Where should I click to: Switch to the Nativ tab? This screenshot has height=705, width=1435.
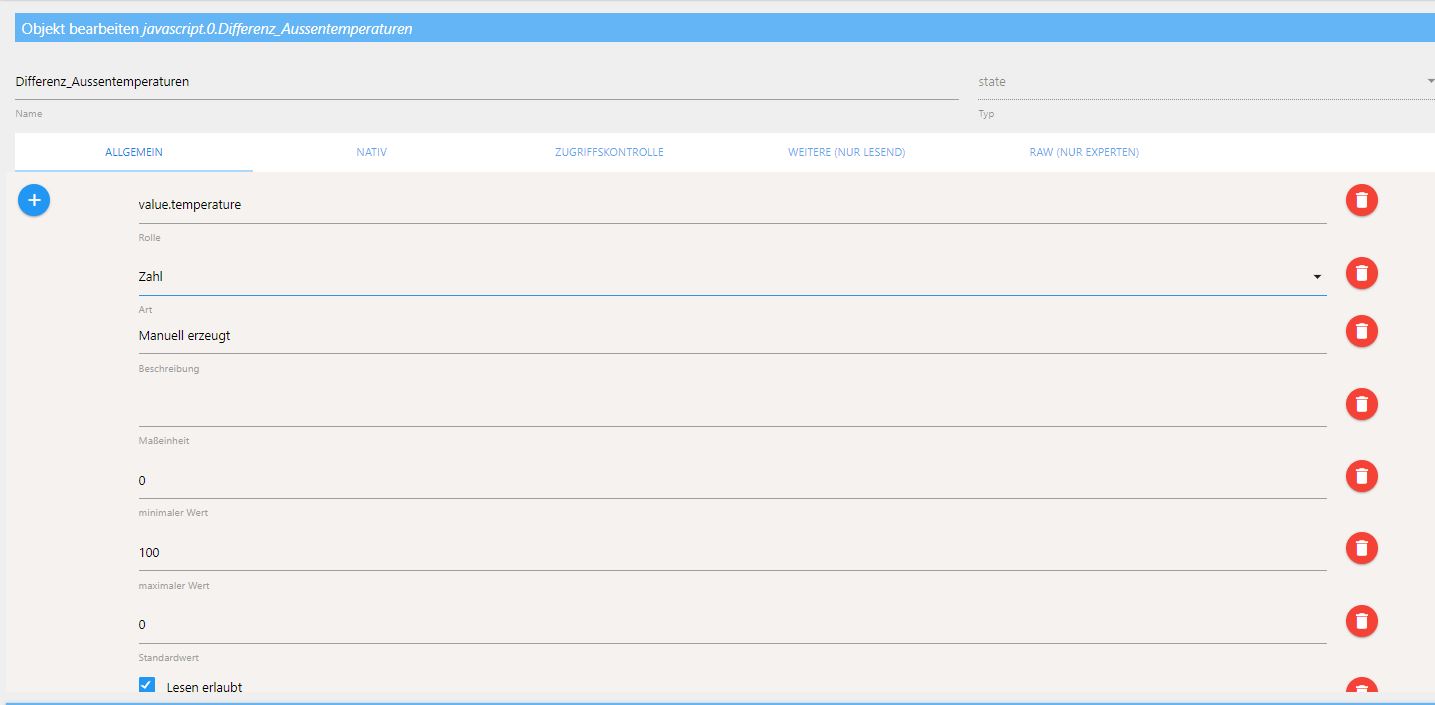pyautogui.click(x=371, y=152)
